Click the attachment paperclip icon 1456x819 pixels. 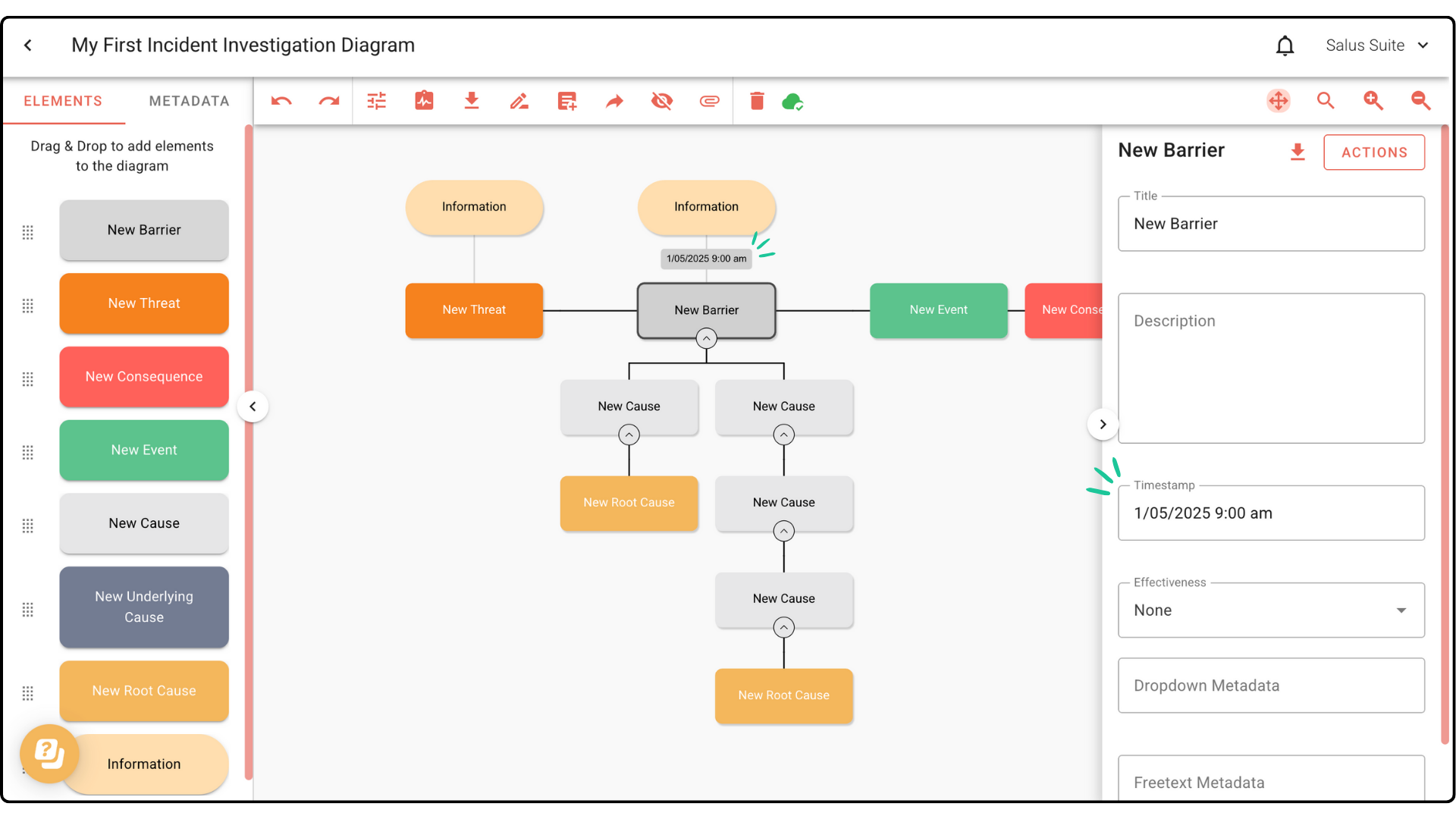(709, 101)
